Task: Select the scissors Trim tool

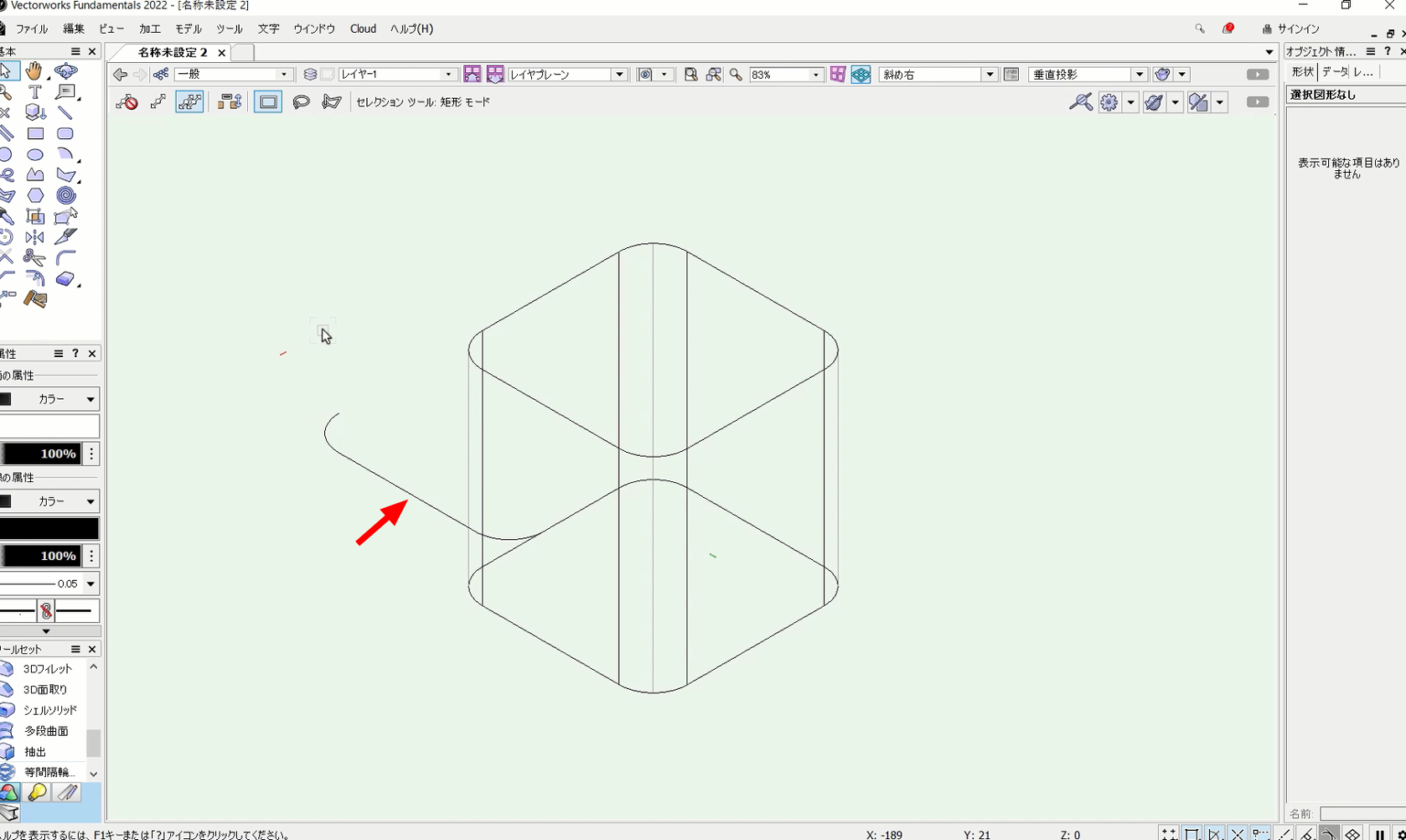Action: [35, 258]
